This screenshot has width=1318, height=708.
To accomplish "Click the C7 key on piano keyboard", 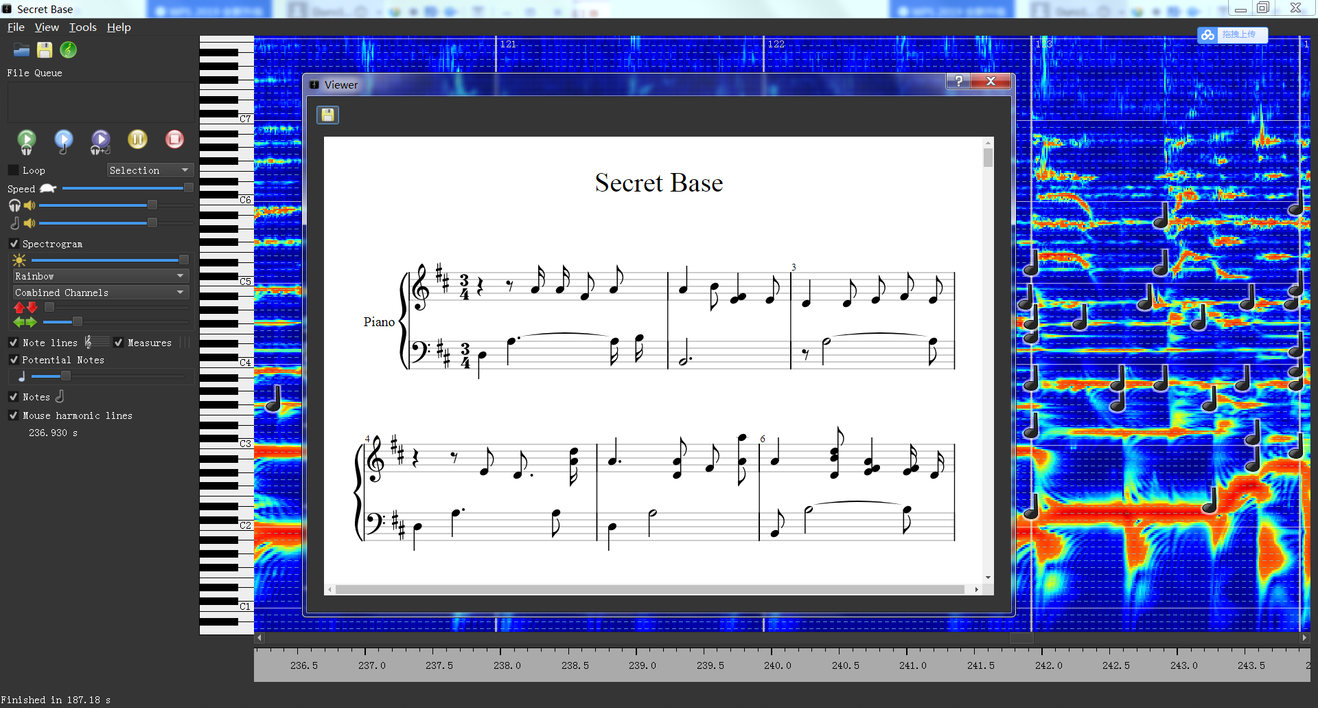I will tap(227, 117).
